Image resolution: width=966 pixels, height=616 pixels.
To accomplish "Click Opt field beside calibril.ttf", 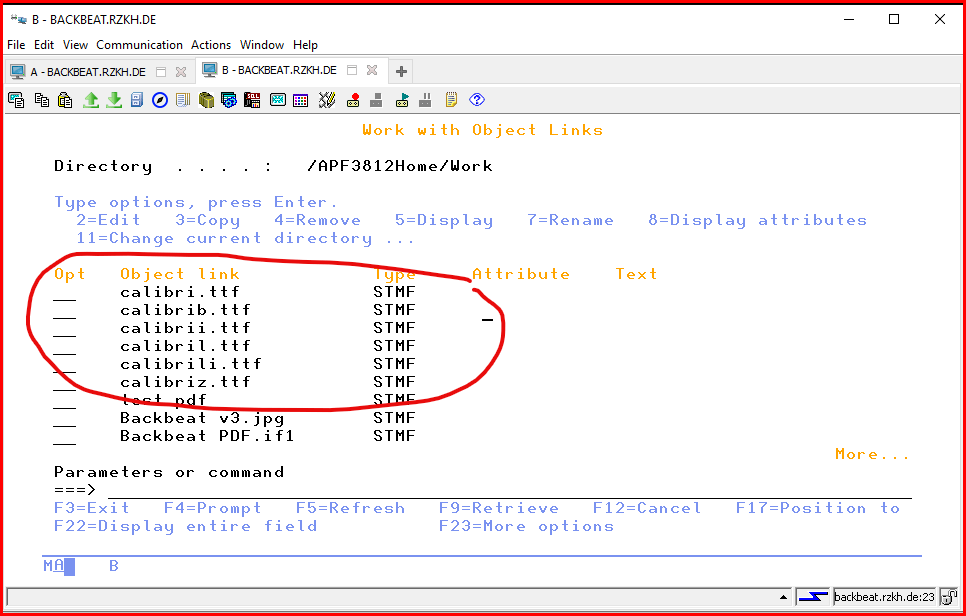I will pyautogui.click(x=65, y=346).
